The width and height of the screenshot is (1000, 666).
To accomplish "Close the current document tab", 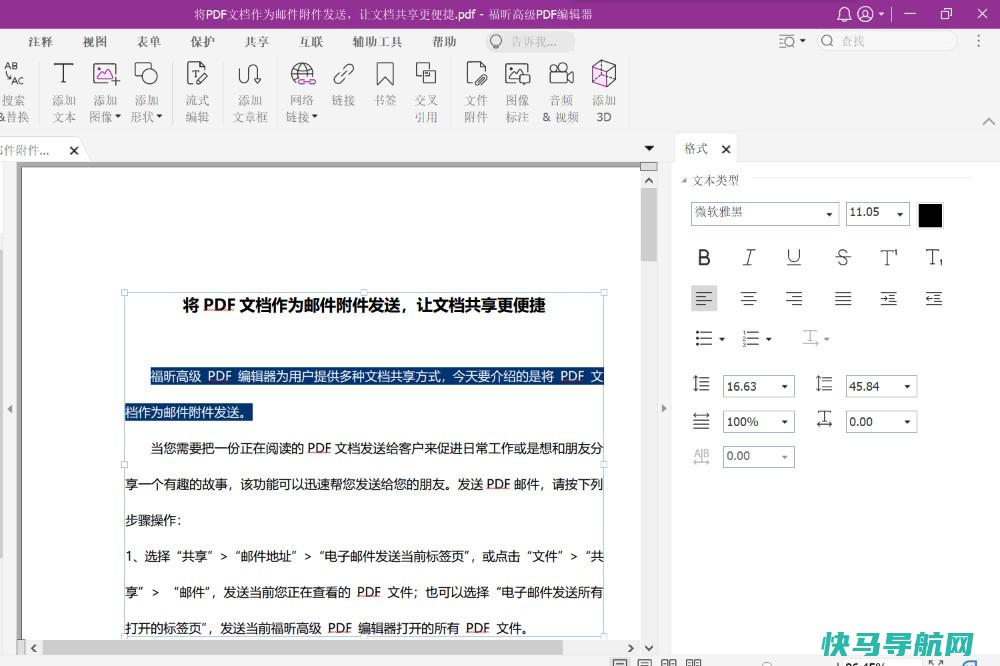I will [74, 151].
